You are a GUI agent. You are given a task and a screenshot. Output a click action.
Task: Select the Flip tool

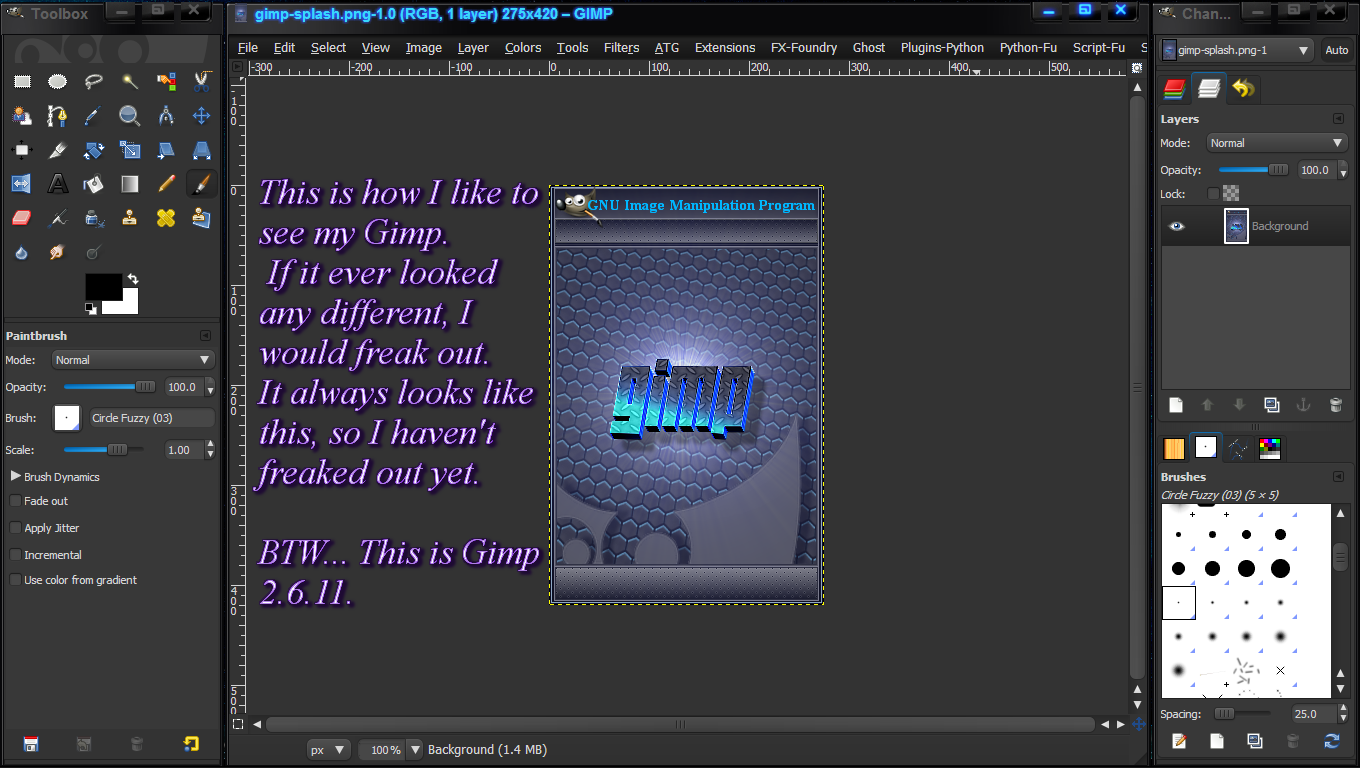(22, 184)
